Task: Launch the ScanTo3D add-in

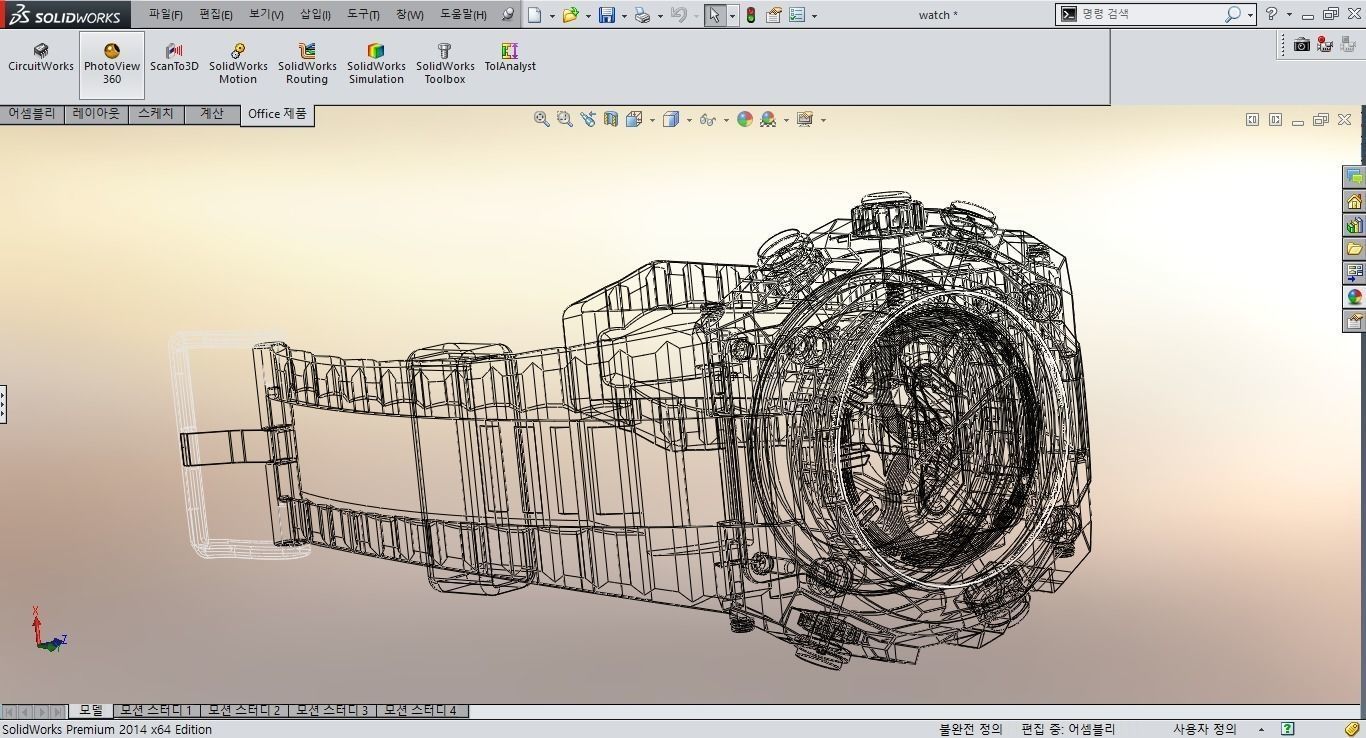Action: (x=174, y=58)
